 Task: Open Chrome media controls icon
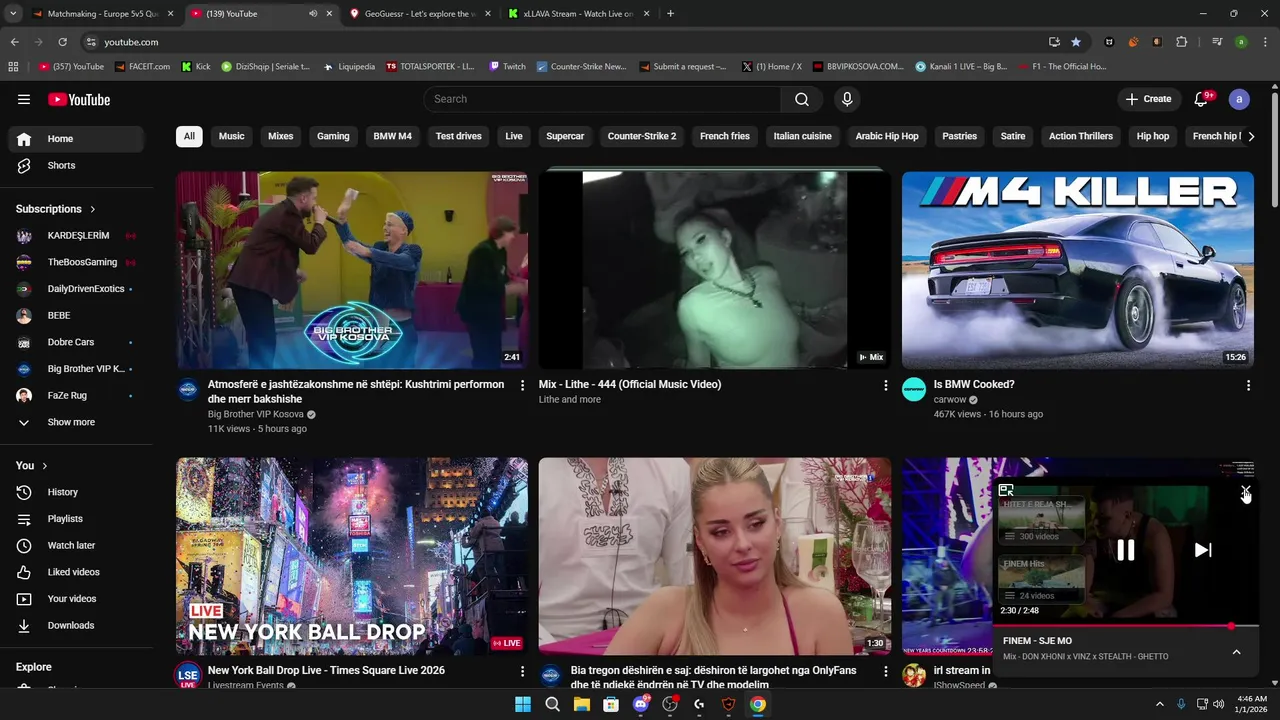(1217, 42)
